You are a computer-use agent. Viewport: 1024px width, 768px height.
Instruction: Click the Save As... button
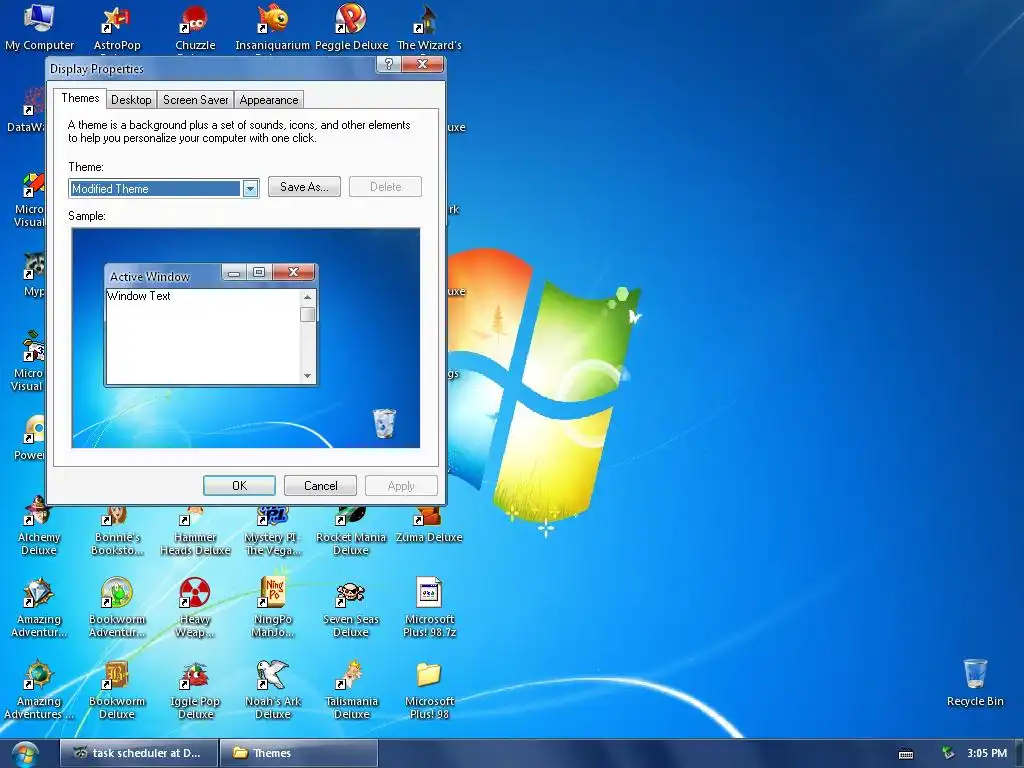pyautogui.click(x=304, y=187)
